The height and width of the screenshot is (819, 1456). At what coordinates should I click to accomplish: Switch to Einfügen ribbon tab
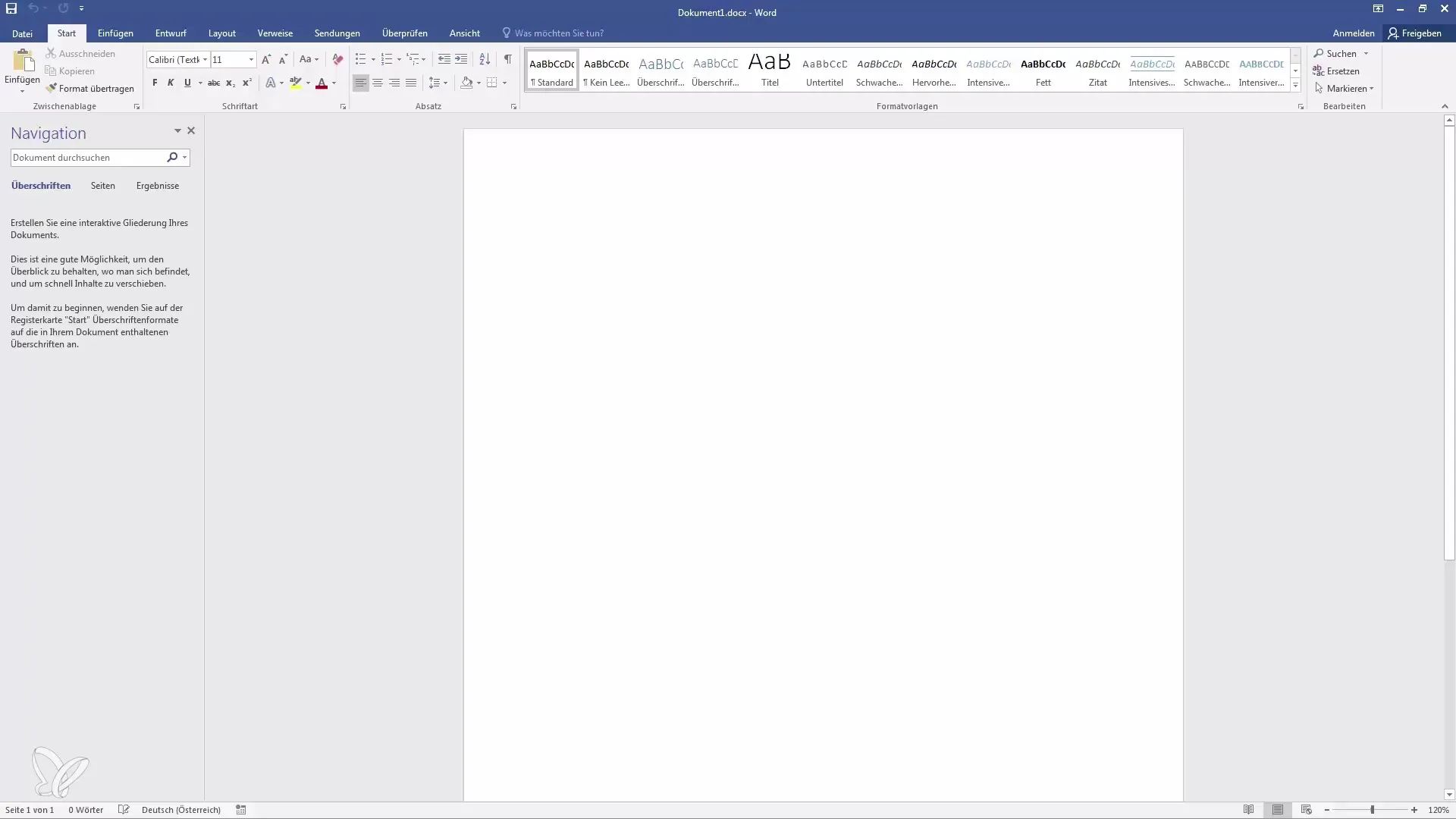point(115,33)
